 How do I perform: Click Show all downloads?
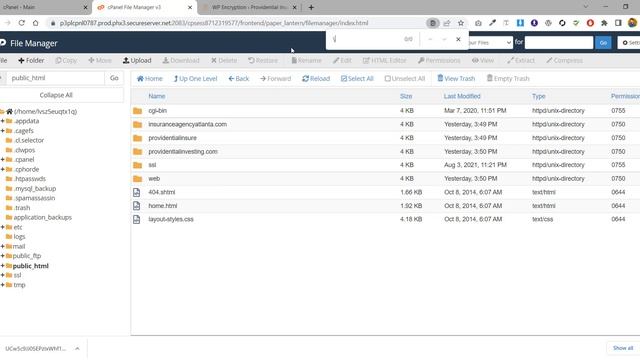(x=623, y=348)
